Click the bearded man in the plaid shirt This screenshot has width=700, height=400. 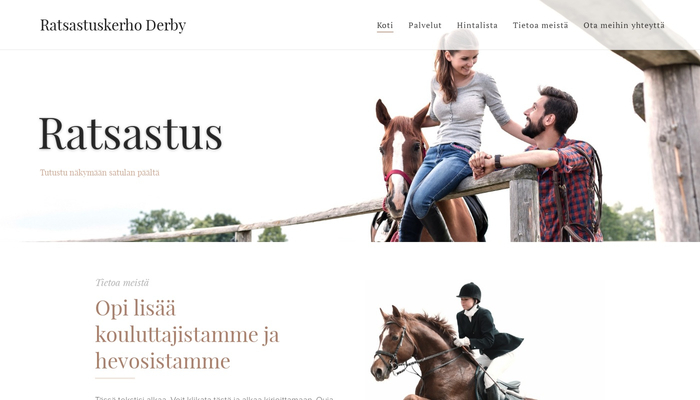point(558,165)
